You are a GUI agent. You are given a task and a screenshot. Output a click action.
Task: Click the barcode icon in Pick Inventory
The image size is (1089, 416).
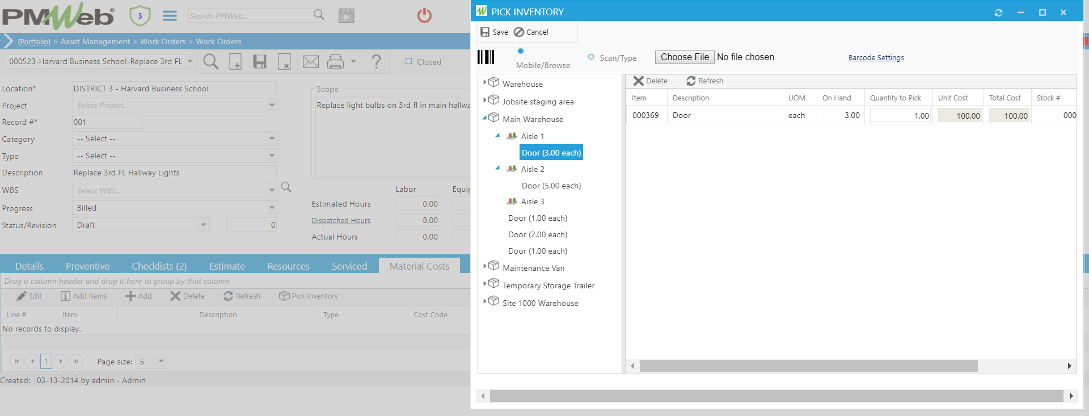click(x=485, y=57)
